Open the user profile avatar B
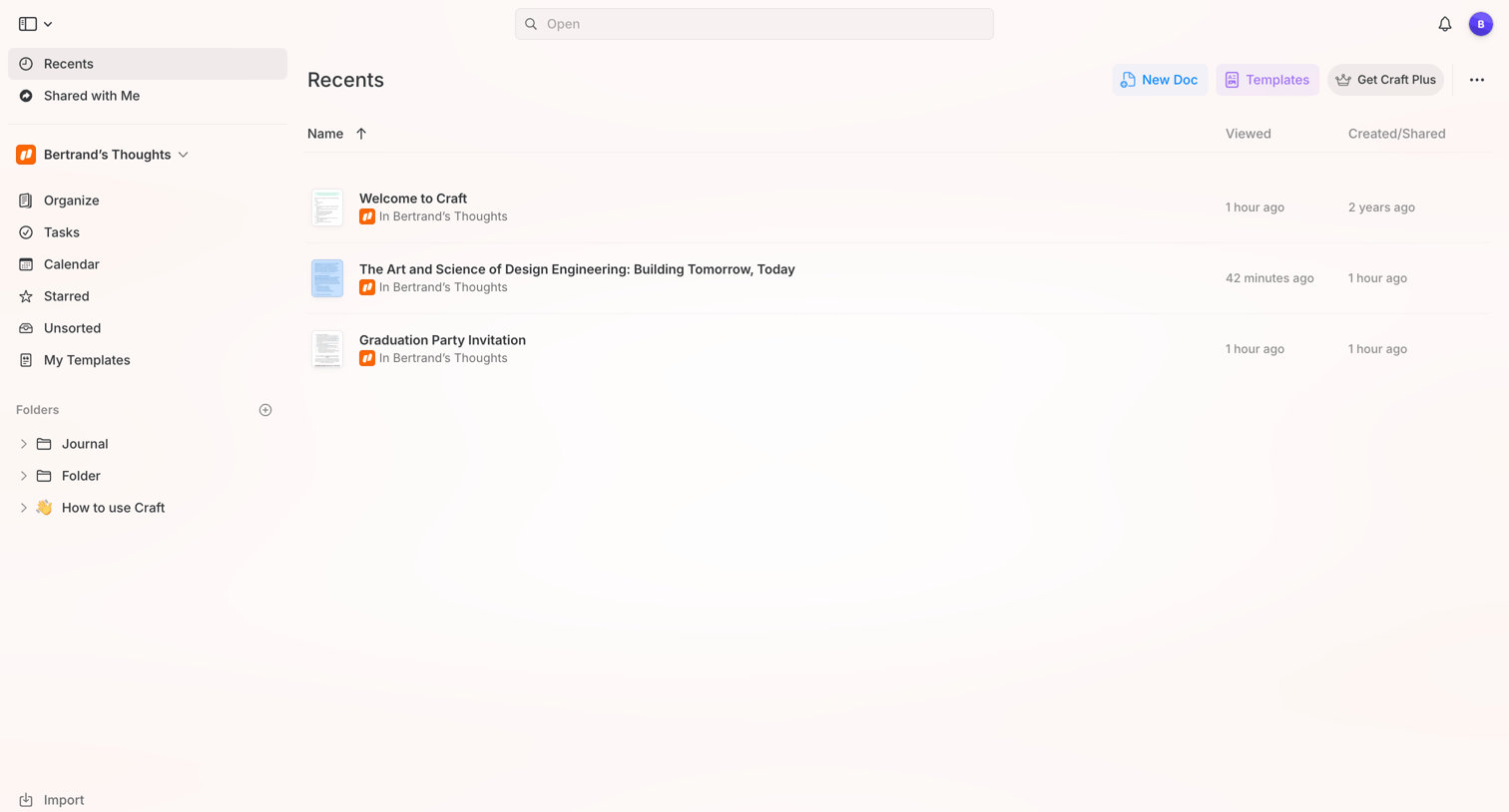 pyautogui.click(x=1481, y=24)
